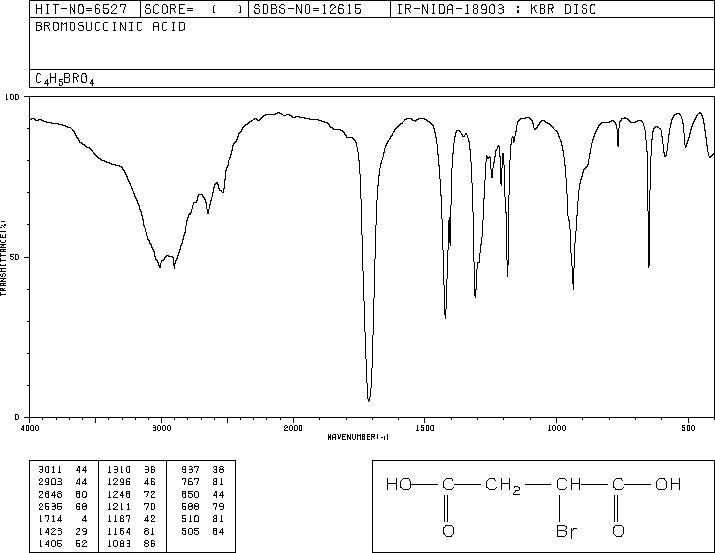The height and width of the screenshot is (553, 715).
Task: Click the broad O-H band minimum near 3000
Action: coord(160,266)
